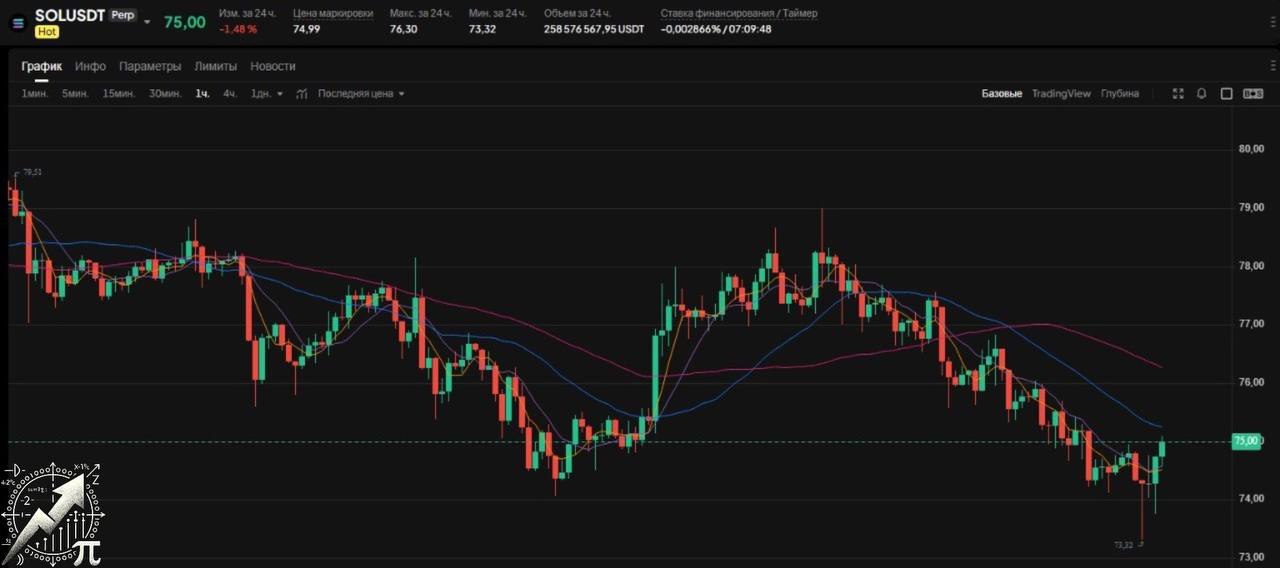Click the Ставка финансирования / Таймер label
The width and height of the screenshot is (1280, 568).
tap(738, 13)
